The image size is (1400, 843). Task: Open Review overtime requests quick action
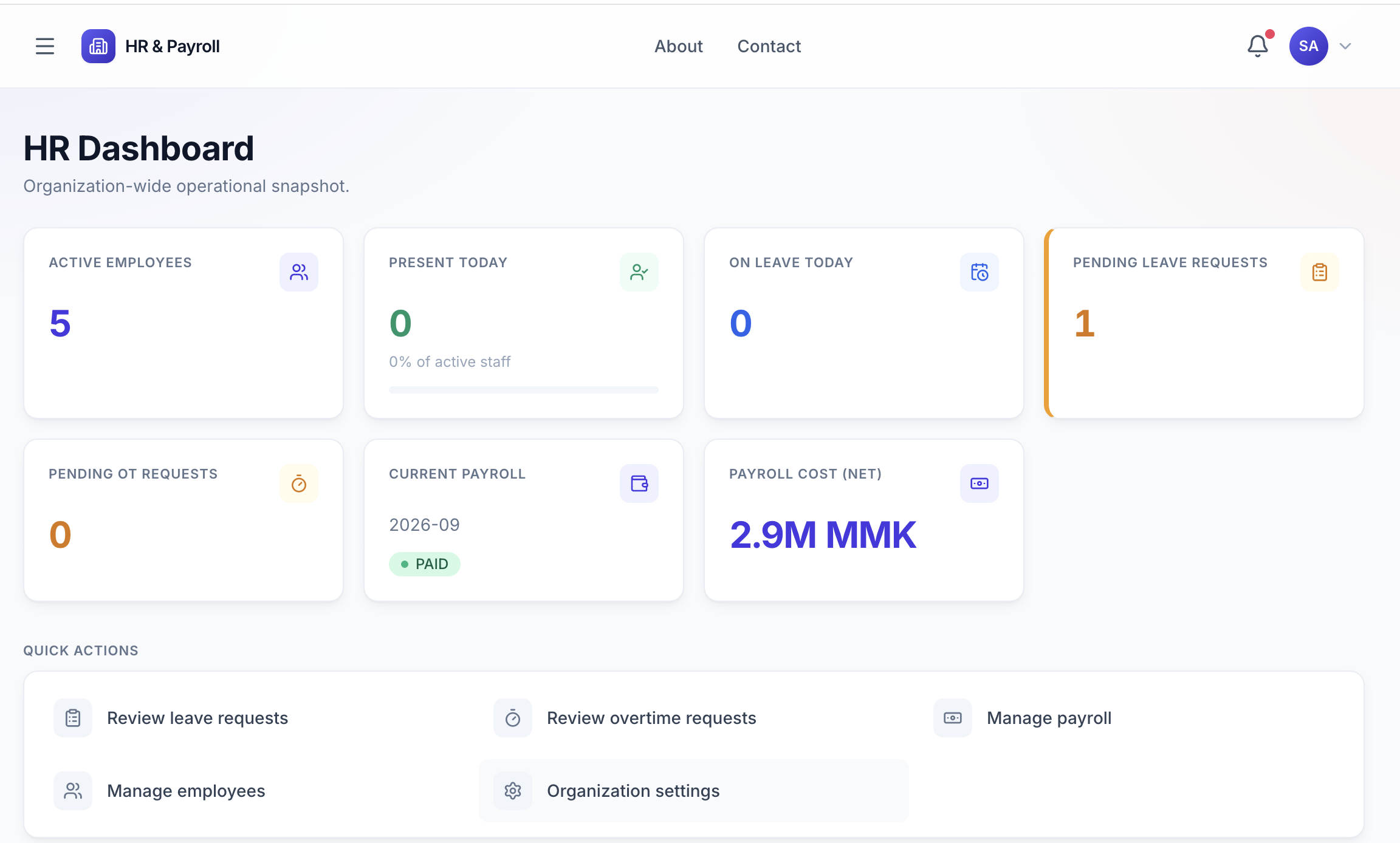pyautogui.click(x=694, y=718)
